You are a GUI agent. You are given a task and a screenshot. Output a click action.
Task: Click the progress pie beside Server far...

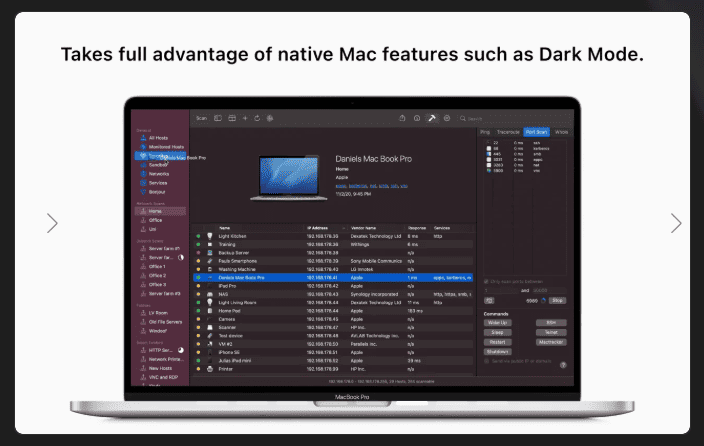point(180,257)
